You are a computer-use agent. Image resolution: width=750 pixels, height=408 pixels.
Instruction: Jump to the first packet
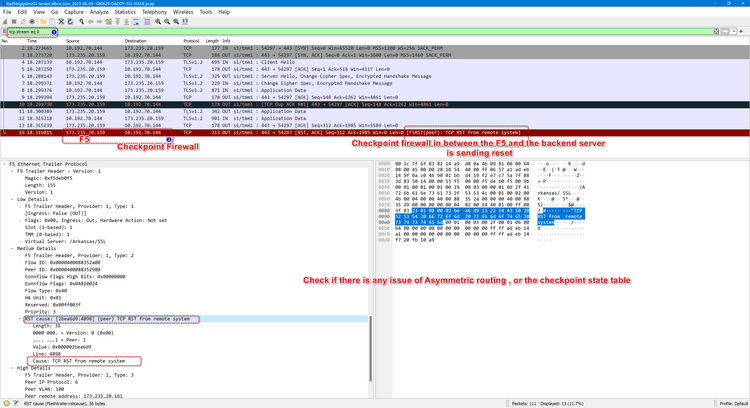click(118, 22)
